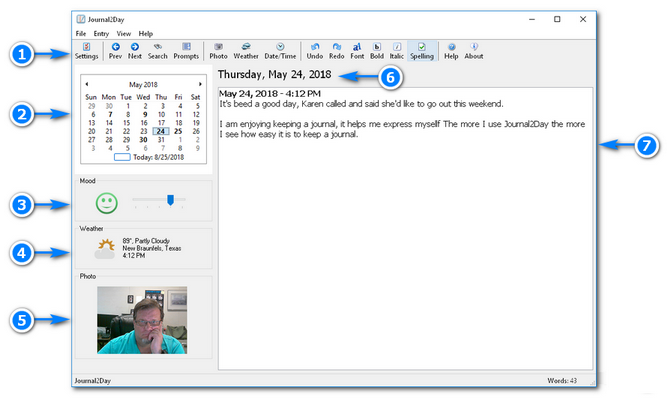
Task: Click New Braunfels, Texas location text
Action: coord(152,248)
